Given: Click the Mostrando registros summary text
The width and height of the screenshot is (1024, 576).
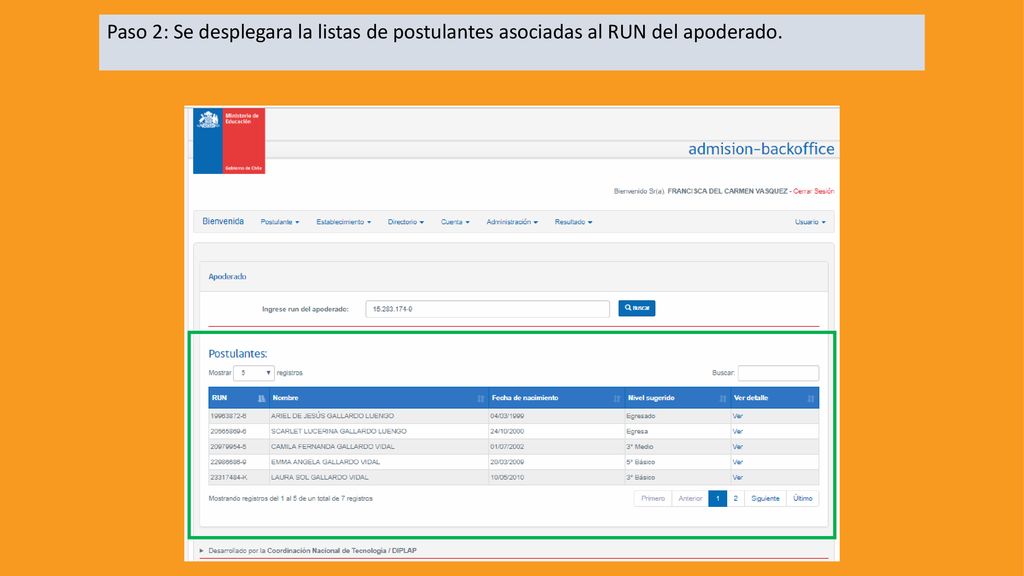Looking at the screenshot, I should (x=291, y=498).
